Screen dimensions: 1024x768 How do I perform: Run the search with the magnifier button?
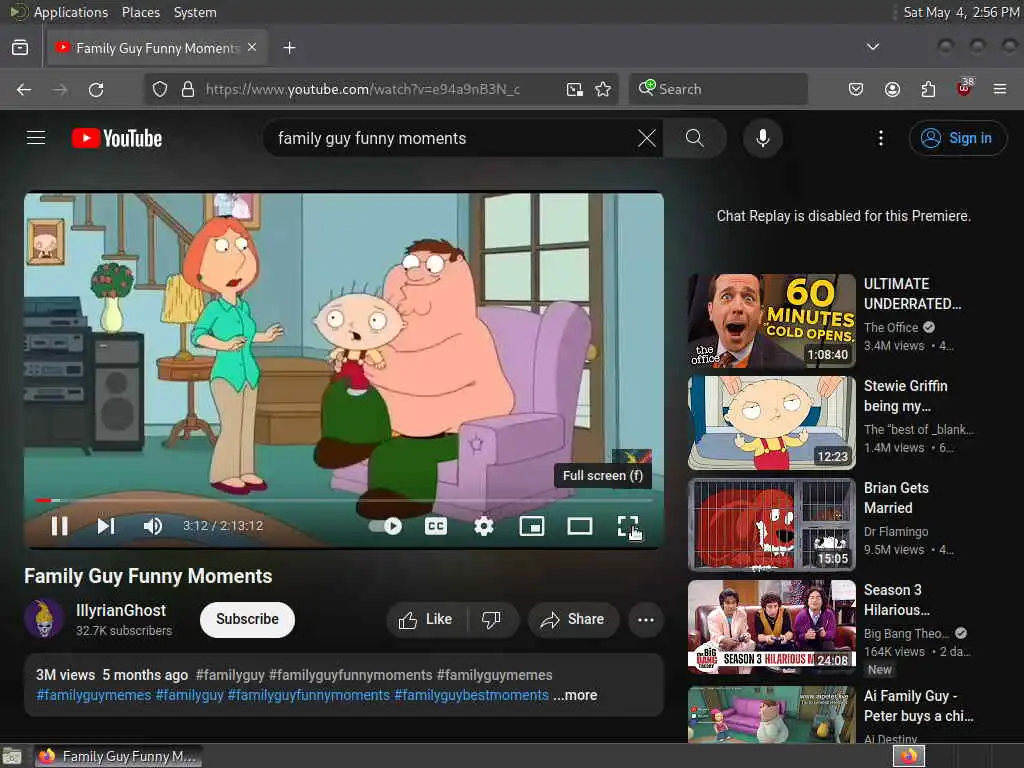[x=694, y=138]
